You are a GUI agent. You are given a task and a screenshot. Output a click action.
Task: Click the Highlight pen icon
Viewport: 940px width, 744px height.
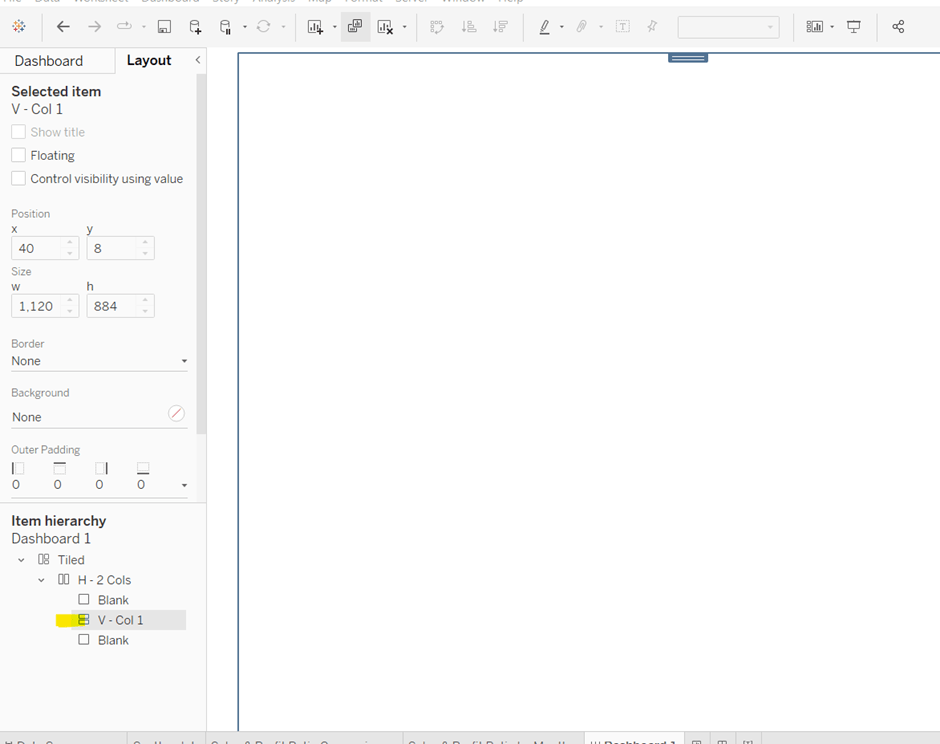[544, 27]
